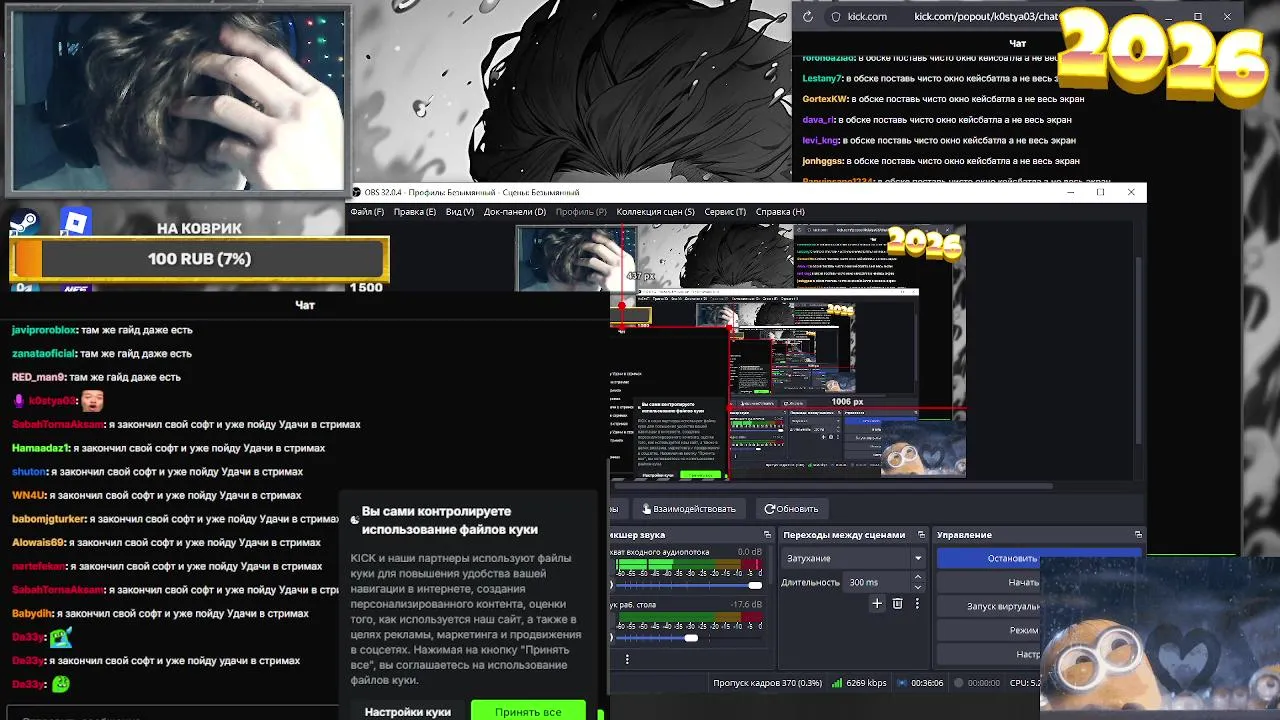
Task: Click the webcam thumbnail in OBS preview
Action: pyautogui.click(x=576, y=257)
